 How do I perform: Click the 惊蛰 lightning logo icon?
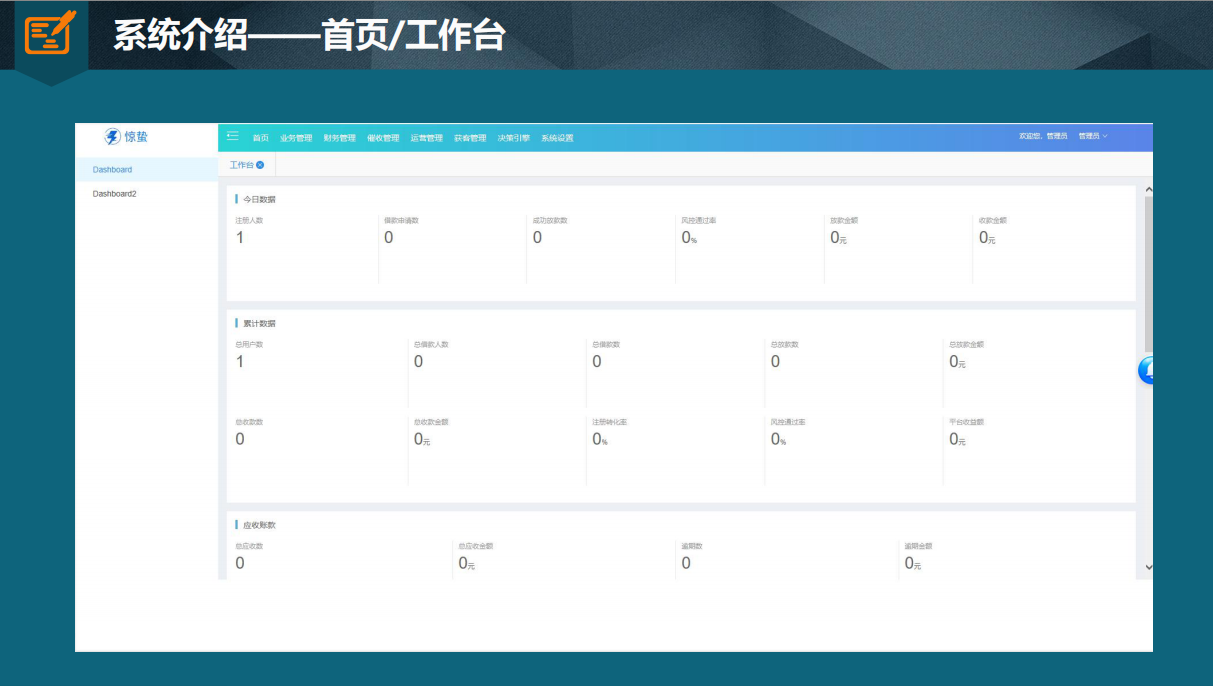pos(112,137)
